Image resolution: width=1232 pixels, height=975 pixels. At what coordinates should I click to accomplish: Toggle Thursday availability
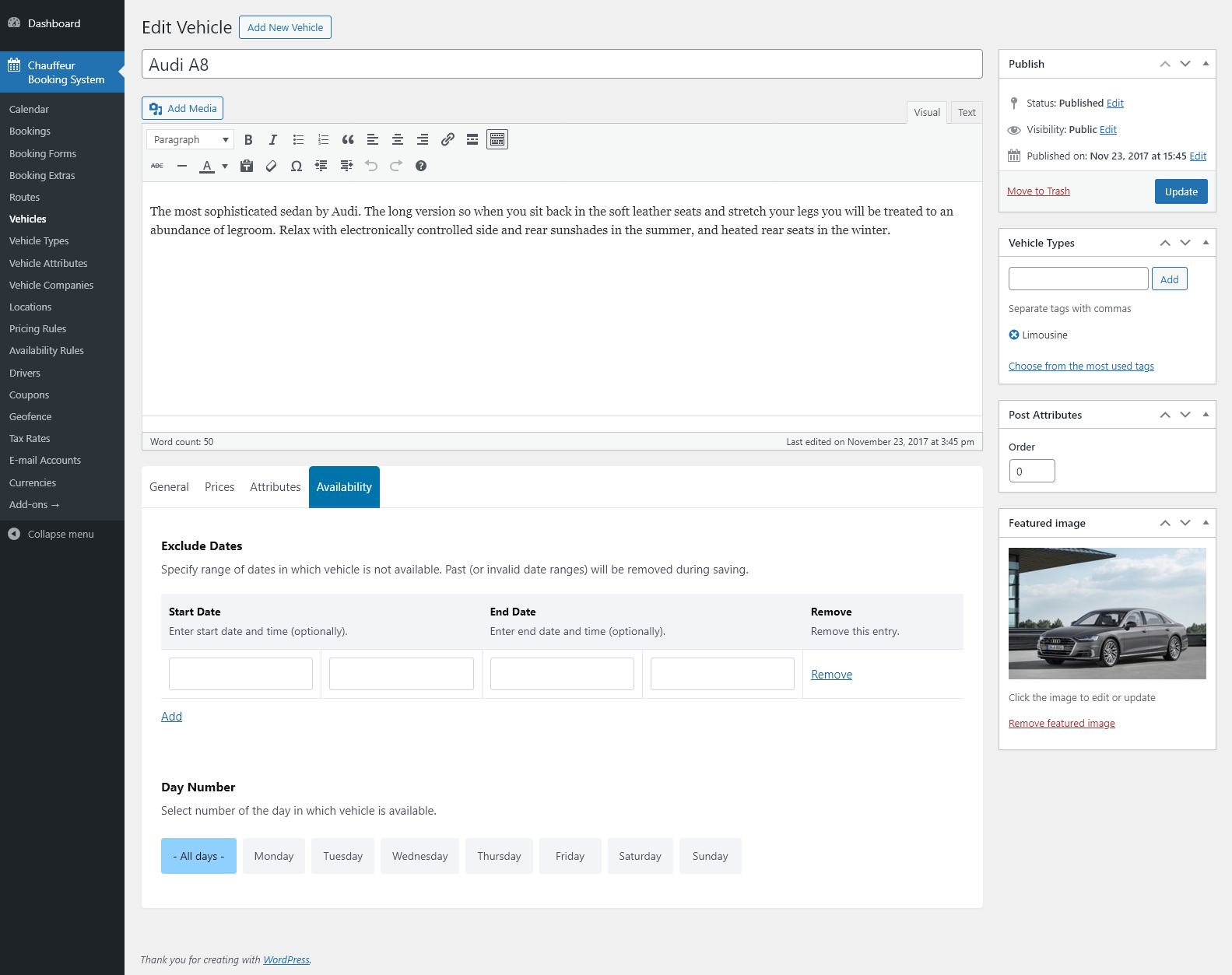pos(499,856)
